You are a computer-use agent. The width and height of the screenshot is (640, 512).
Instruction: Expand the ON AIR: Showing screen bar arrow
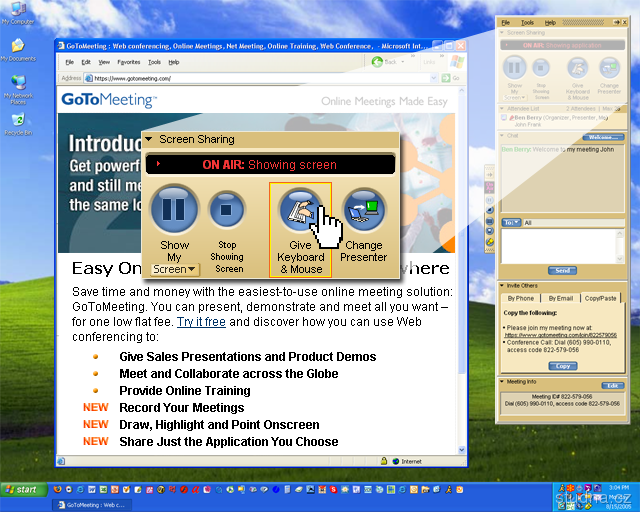pos(158,164)
